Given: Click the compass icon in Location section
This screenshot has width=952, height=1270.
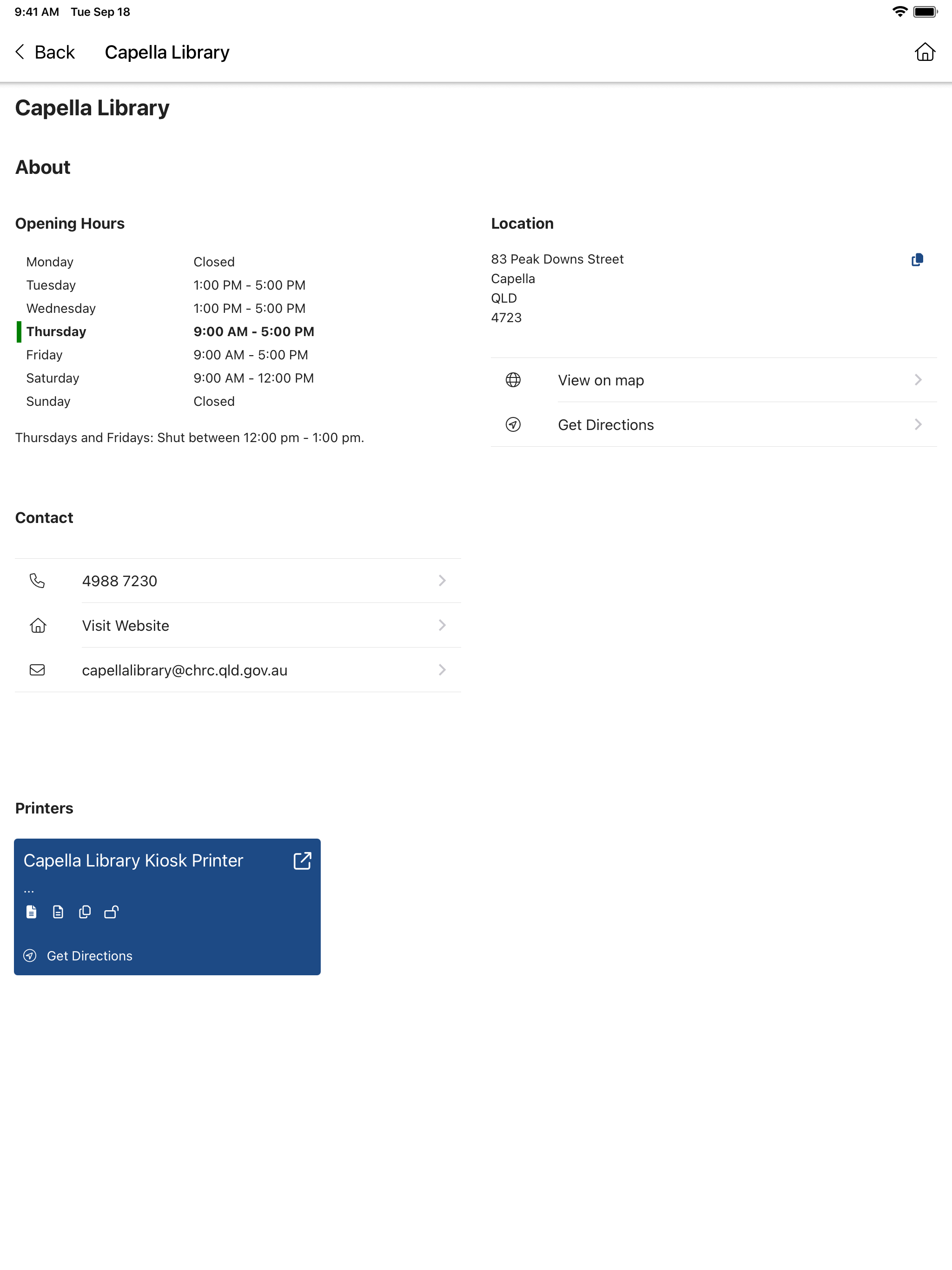Looking at the screenshot, I should (513, 424).
